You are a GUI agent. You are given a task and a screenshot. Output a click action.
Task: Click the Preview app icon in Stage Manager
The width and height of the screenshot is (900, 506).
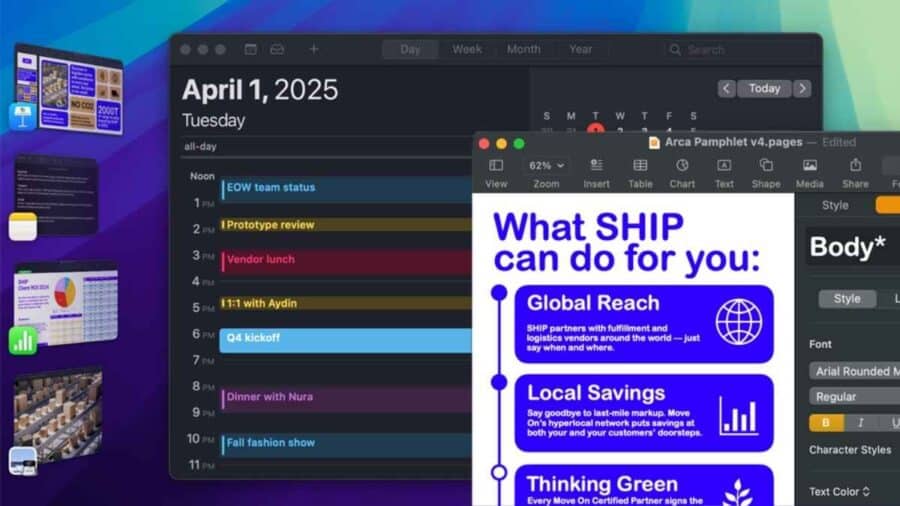23,461
